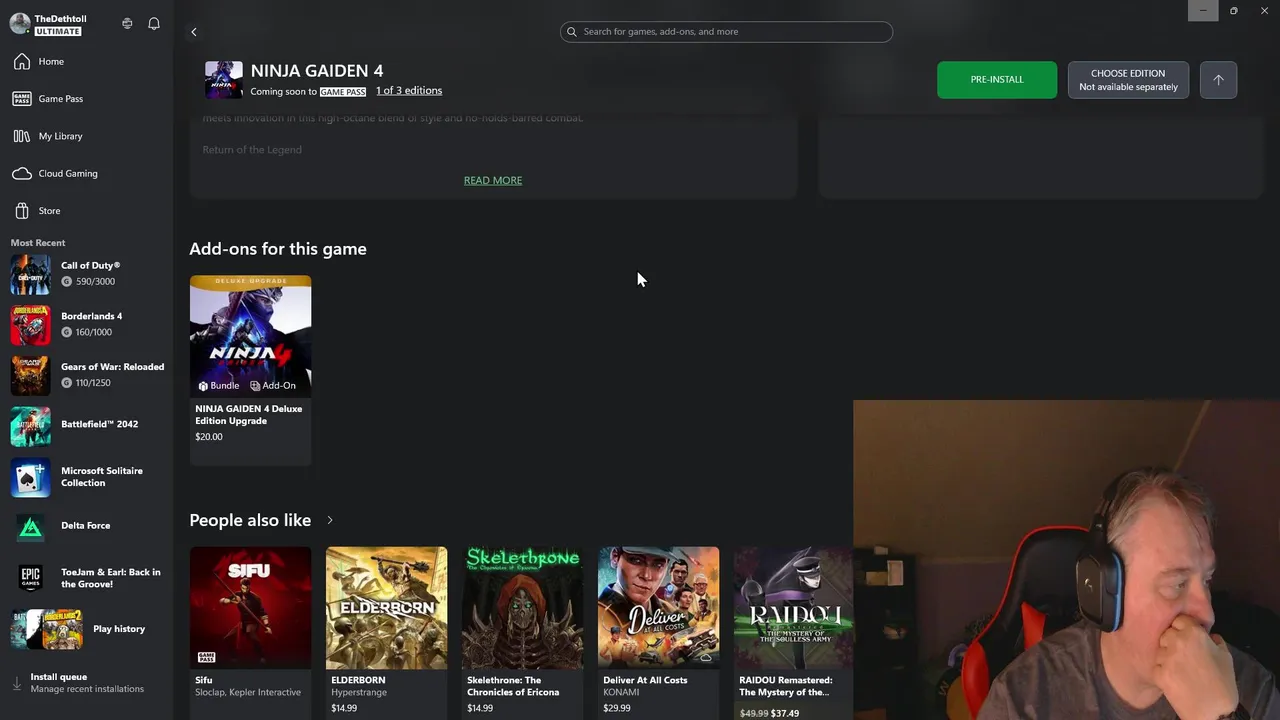Open Ninja Gaiden 4 Deluxe Upgrade art
This screenshot has width=1280, height=720.
click(250, 336)
